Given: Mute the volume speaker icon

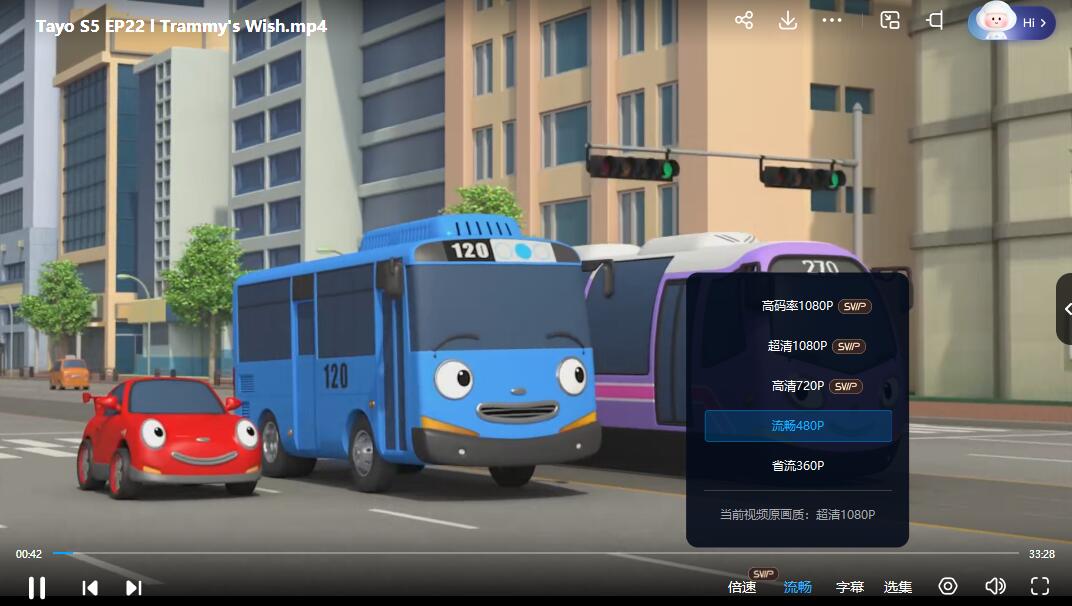Looking at the screenshot, I should tap(995, 586).
